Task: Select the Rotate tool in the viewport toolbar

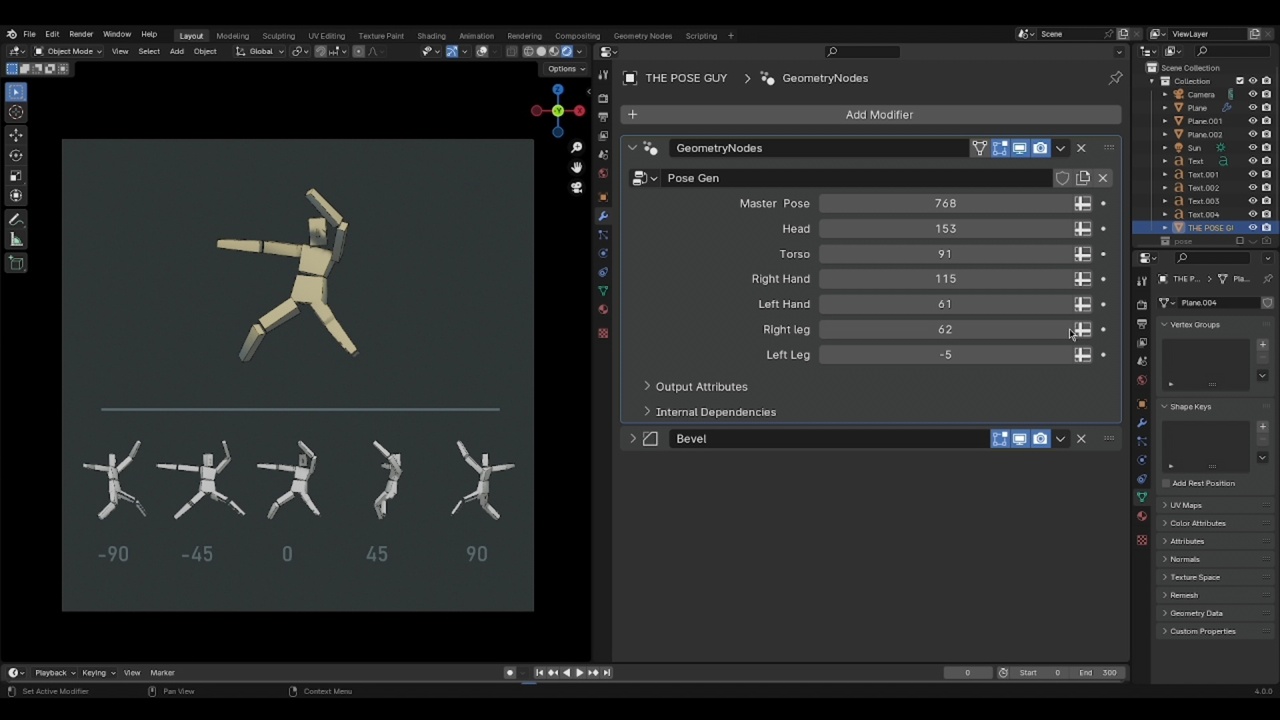Action: (16, 155)
